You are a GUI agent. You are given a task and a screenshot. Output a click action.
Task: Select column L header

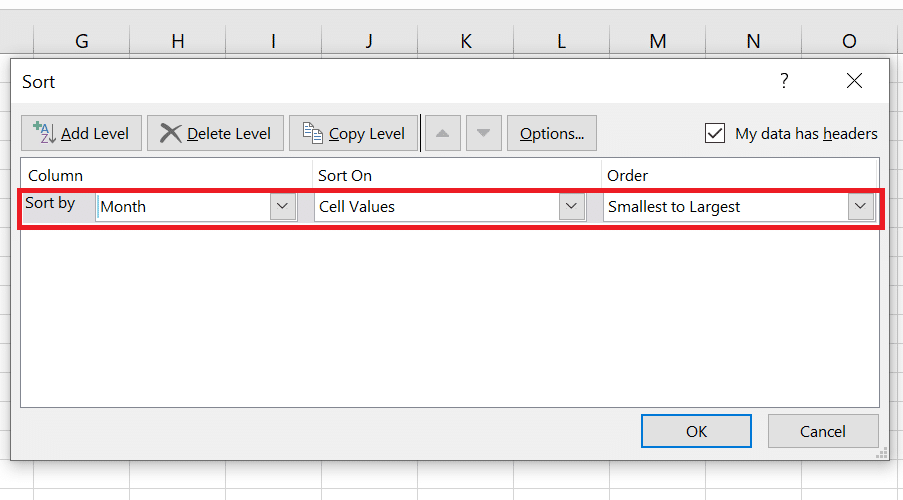click(x=561, y=41)
